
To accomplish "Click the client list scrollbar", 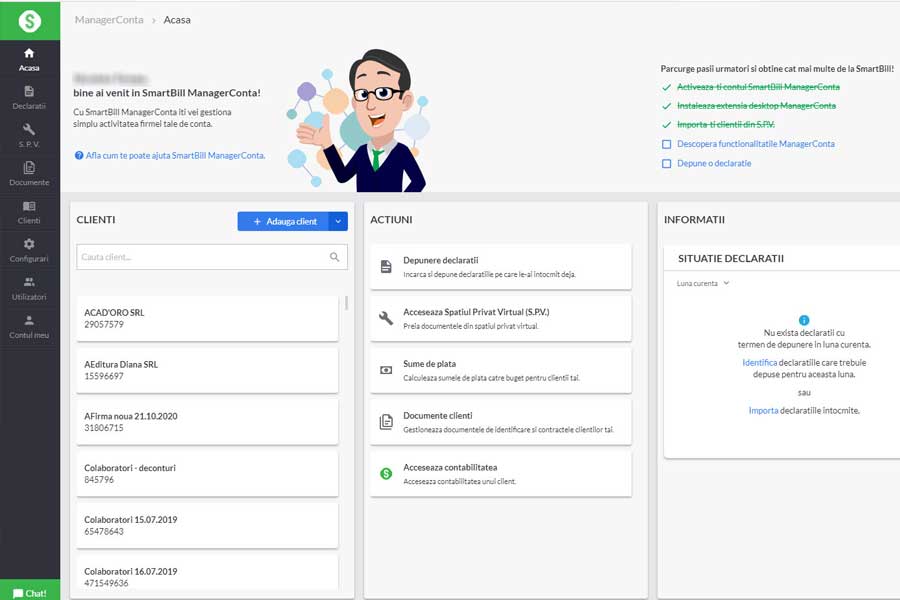I will coord(347,304).
